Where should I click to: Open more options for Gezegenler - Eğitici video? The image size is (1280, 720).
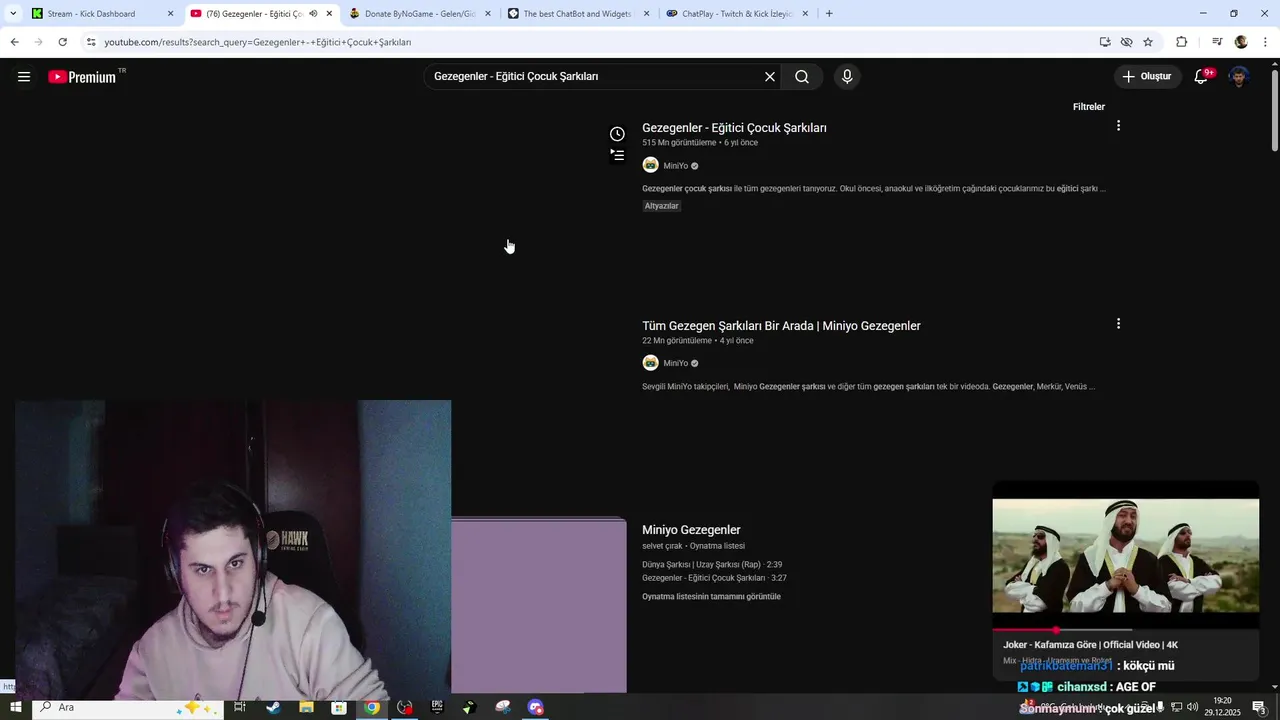pos(1118,126)
